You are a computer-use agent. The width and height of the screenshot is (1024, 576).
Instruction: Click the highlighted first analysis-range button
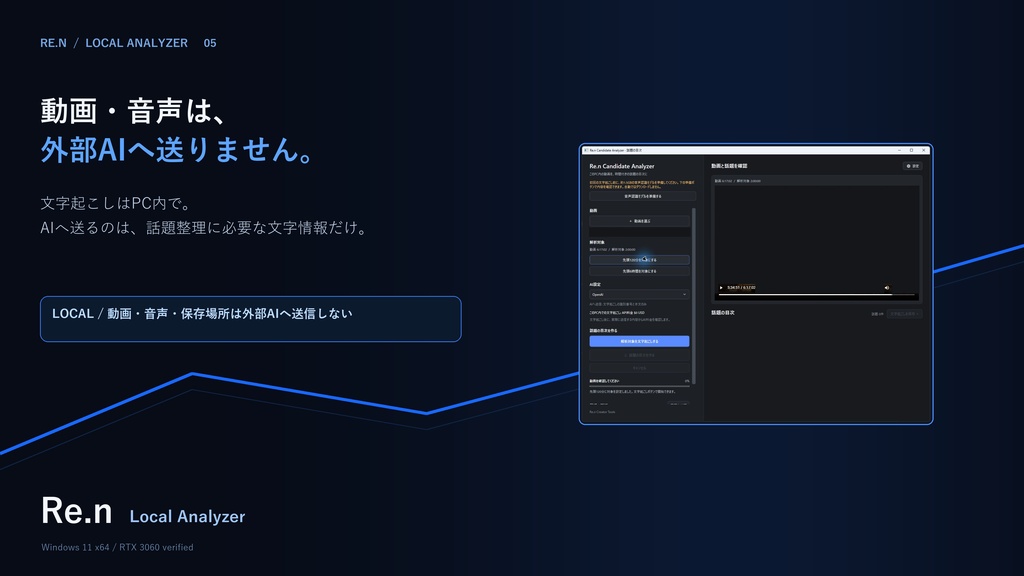point(639,260)
